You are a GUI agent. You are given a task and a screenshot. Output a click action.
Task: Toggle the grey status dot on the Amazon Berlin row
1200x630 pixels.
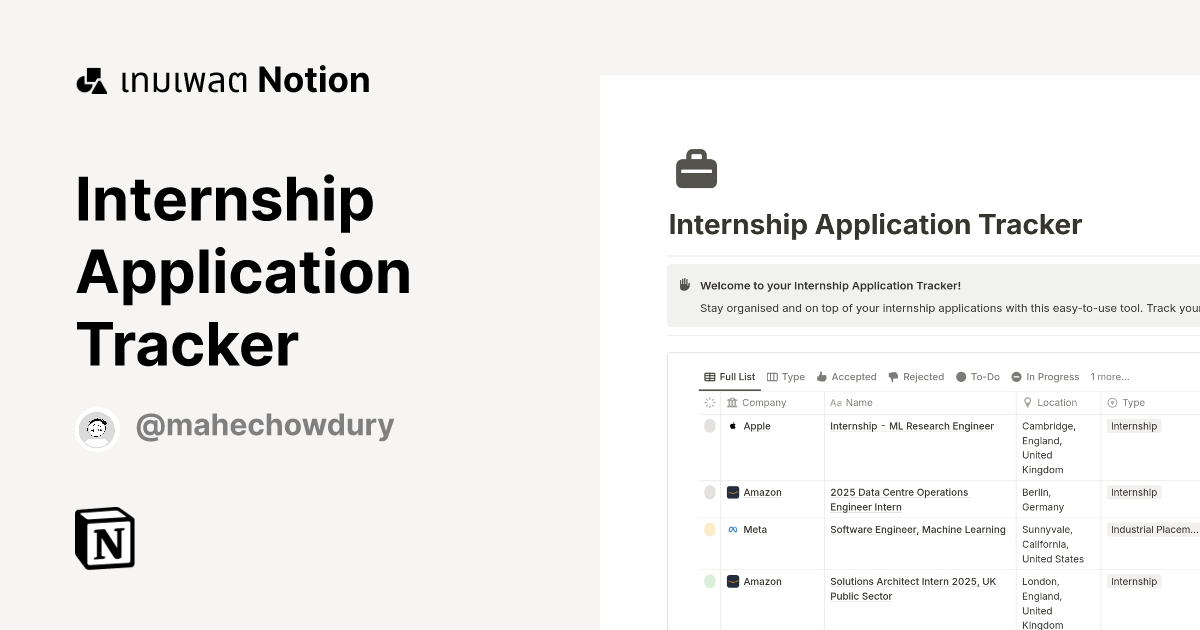click(x=709, y=492)
